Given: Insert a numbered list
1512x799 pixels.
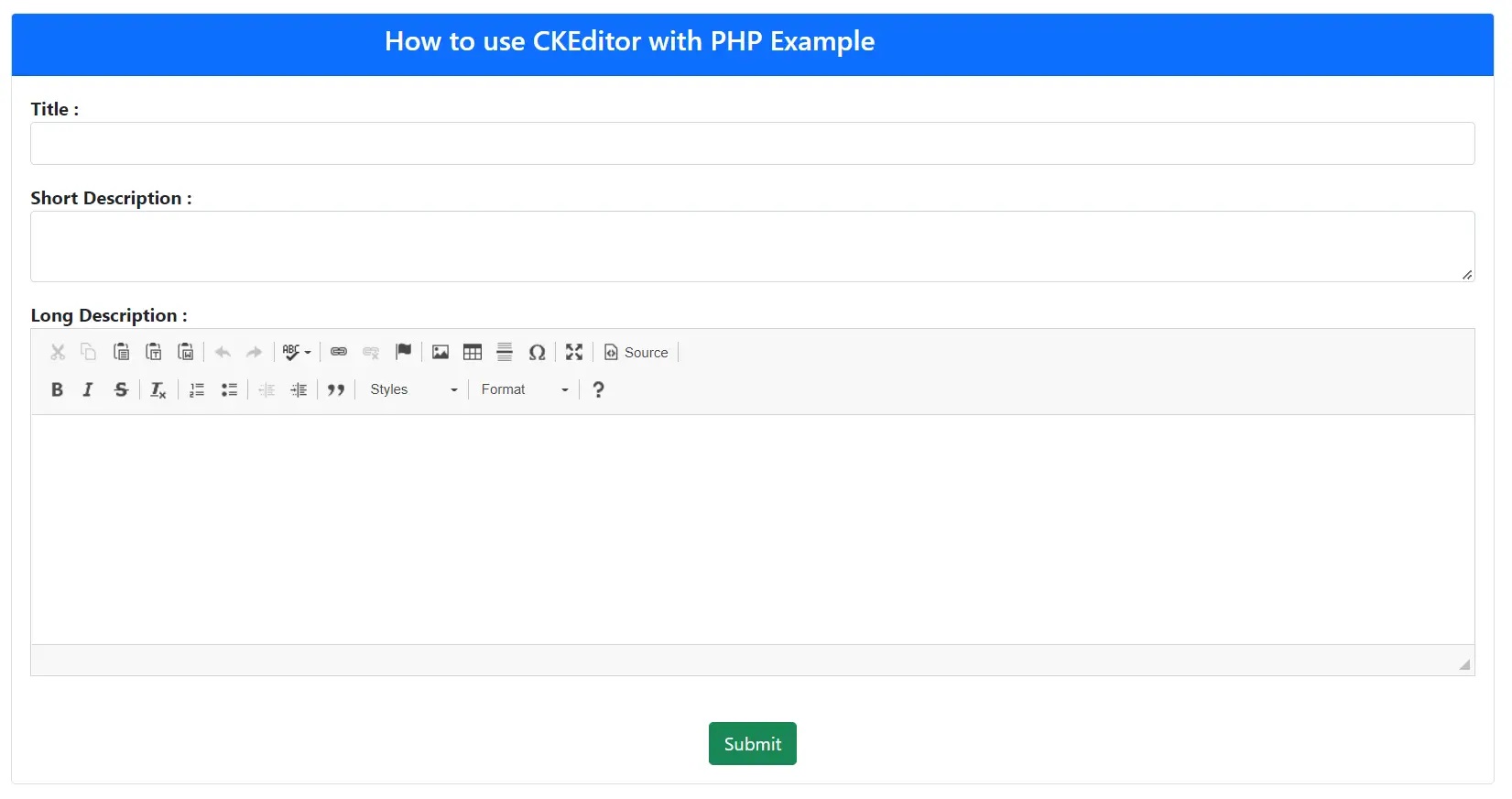Looking at the screenshot, I should (x=197, y=389).
